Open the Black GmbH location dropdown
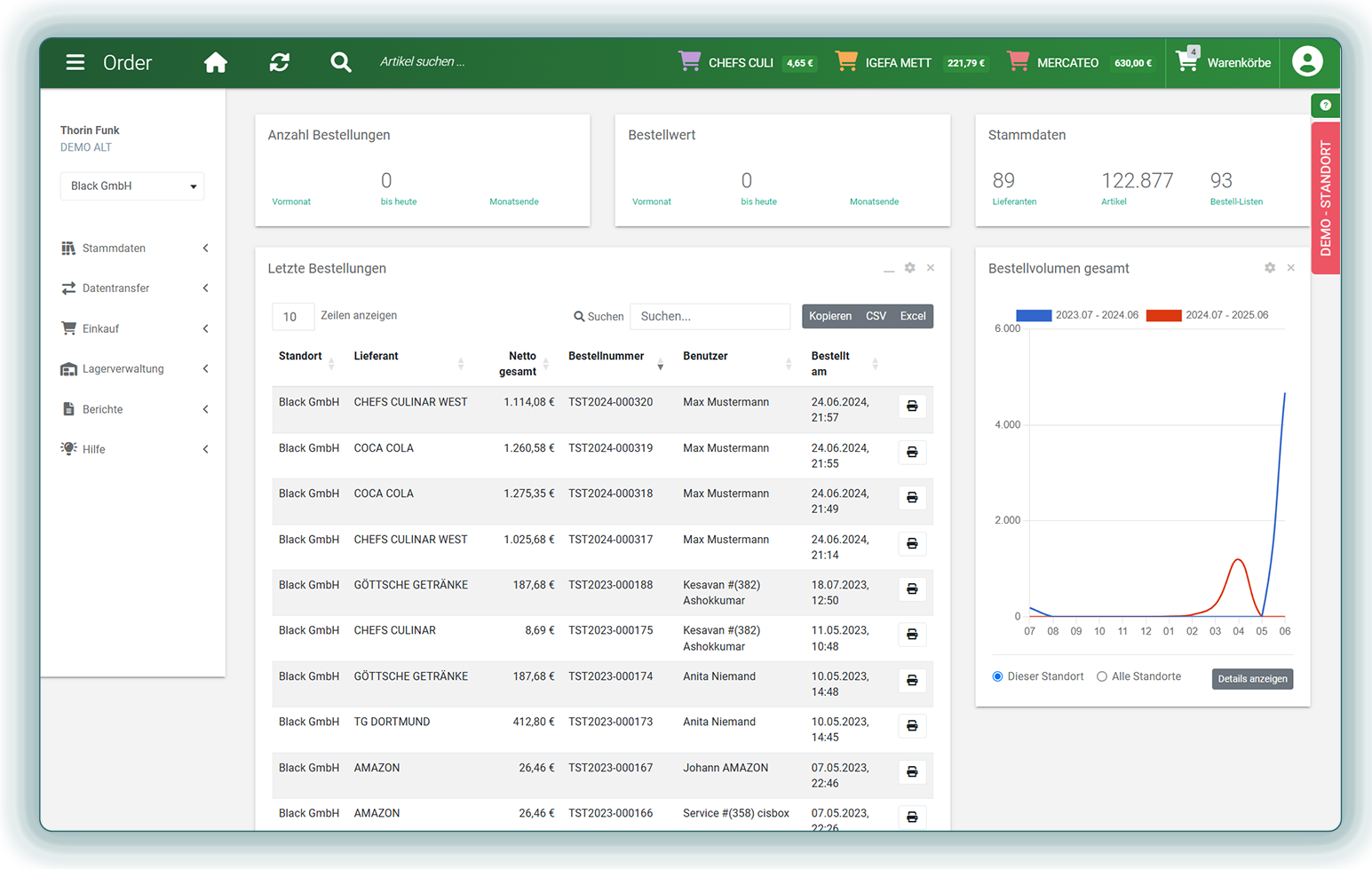 132,186
